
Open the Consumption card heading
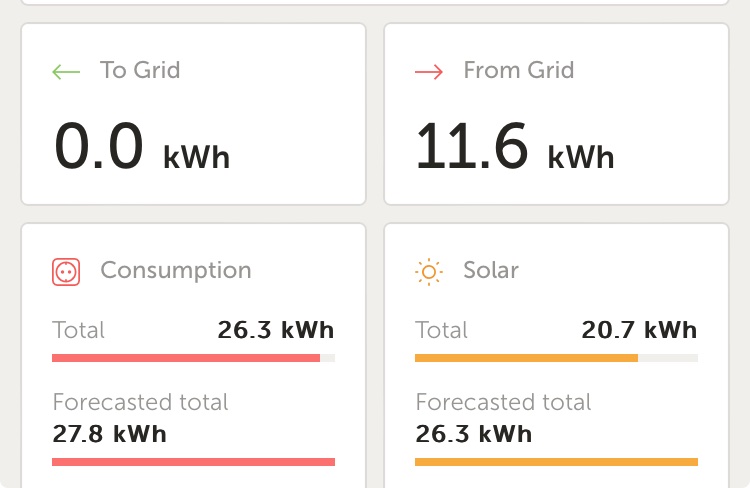[176, 270]
